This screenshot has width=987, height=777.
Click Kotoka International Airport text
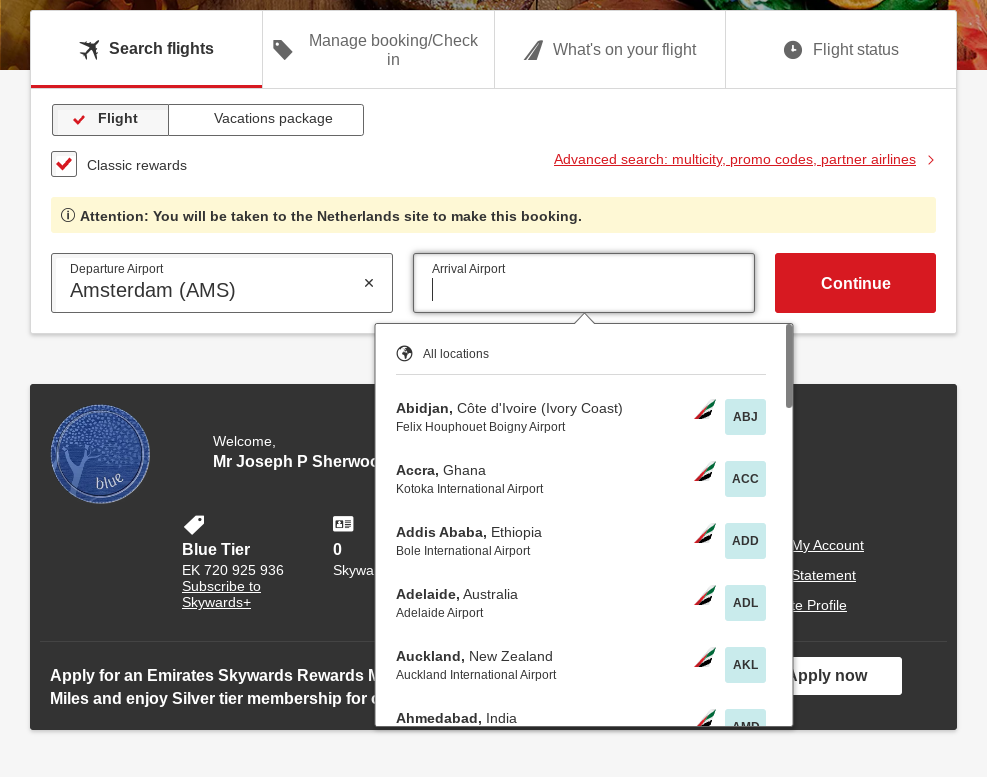point(470,489)
